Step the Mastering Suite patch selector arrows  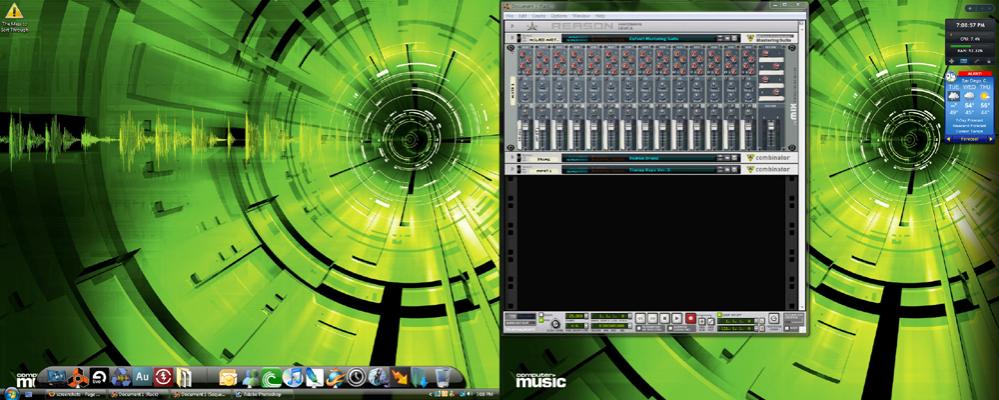720,38
